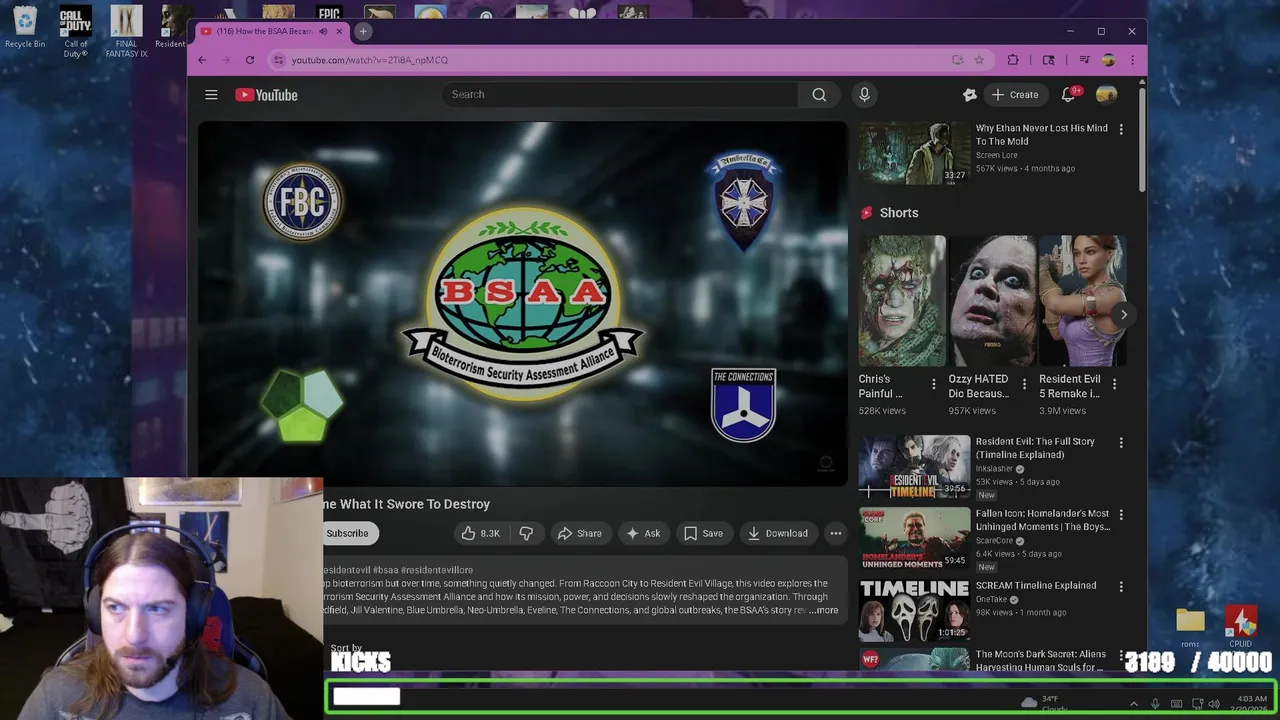The height and width of the screenshot is (720, 1280).
Task: Open the Ozzy HATED Dio short thumbnail
Action: [x=992, y=301]
